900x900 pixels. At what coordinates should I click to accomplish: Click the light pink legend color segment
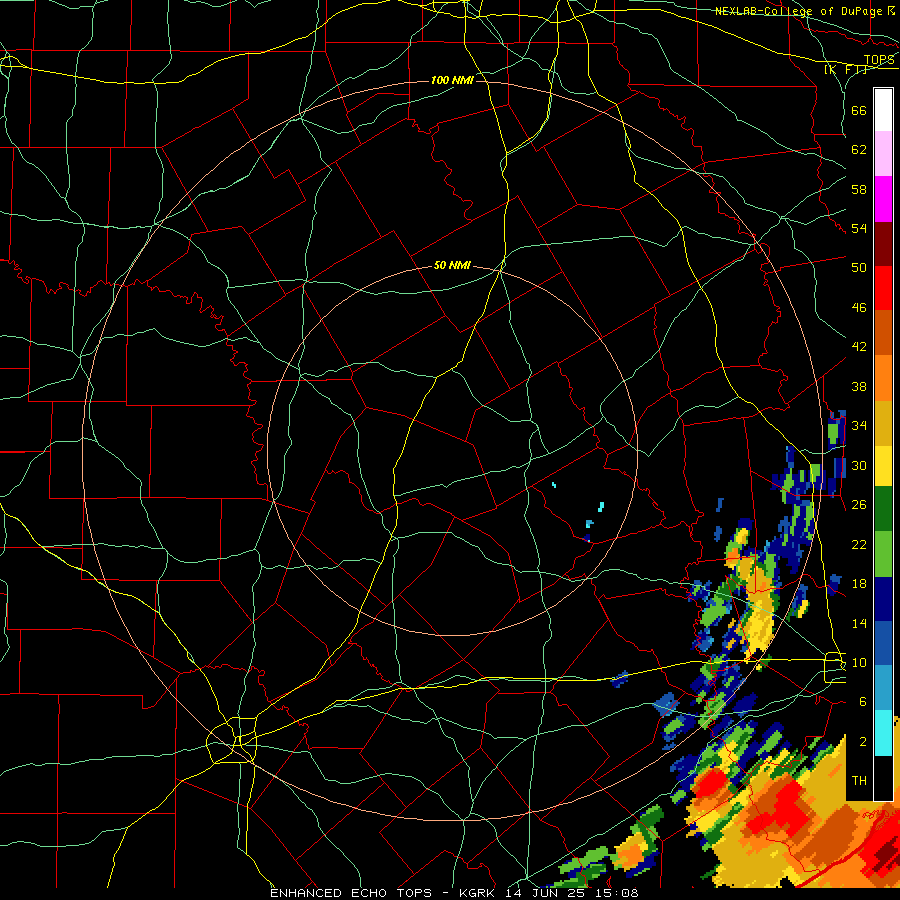[x=883, y=153]
